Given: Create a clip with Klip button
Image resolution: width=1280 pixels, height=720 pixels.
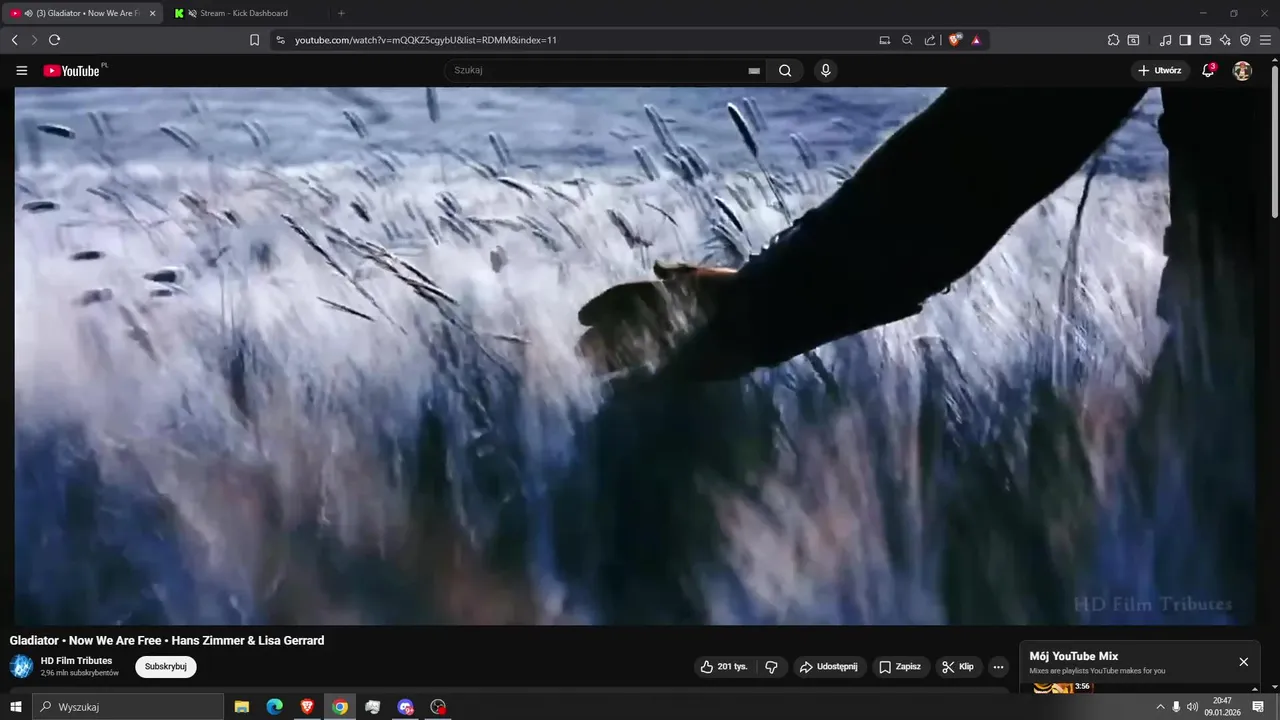Looking at the screenshot, I should (x=958, y=667).
